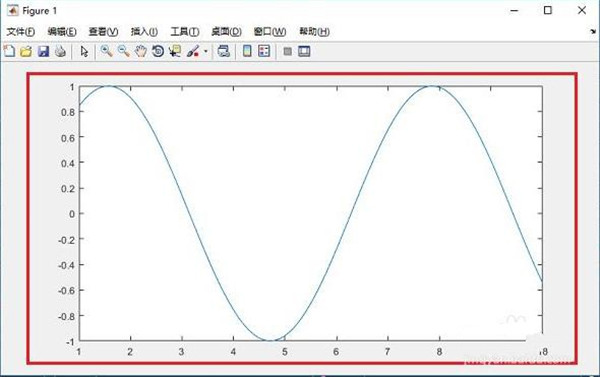600x377 pixels.
Task: Select the Data Cursor tool
Action: coord(175,51)
